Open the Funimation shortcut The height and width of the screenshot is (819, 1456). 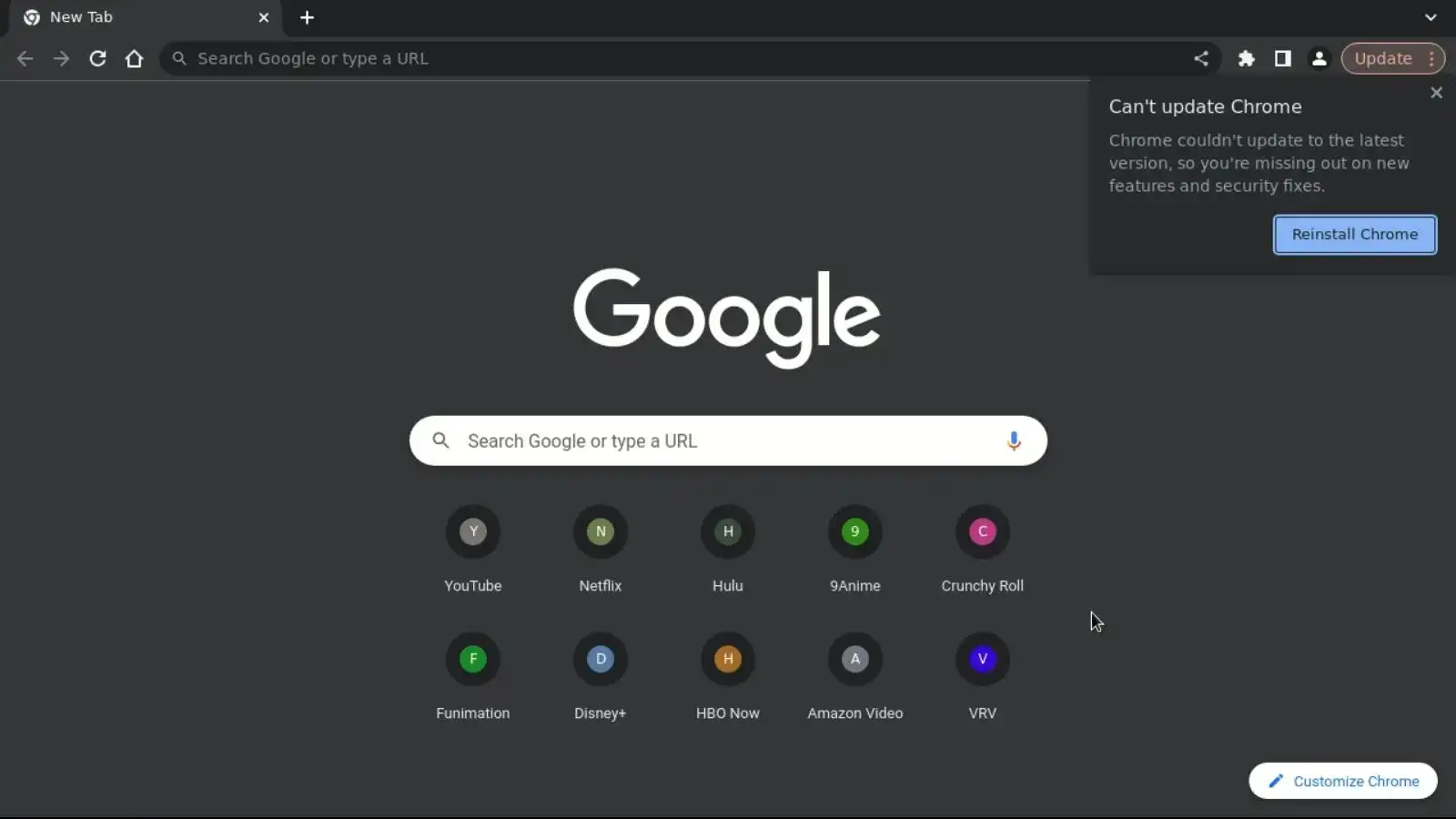[473, 678]
